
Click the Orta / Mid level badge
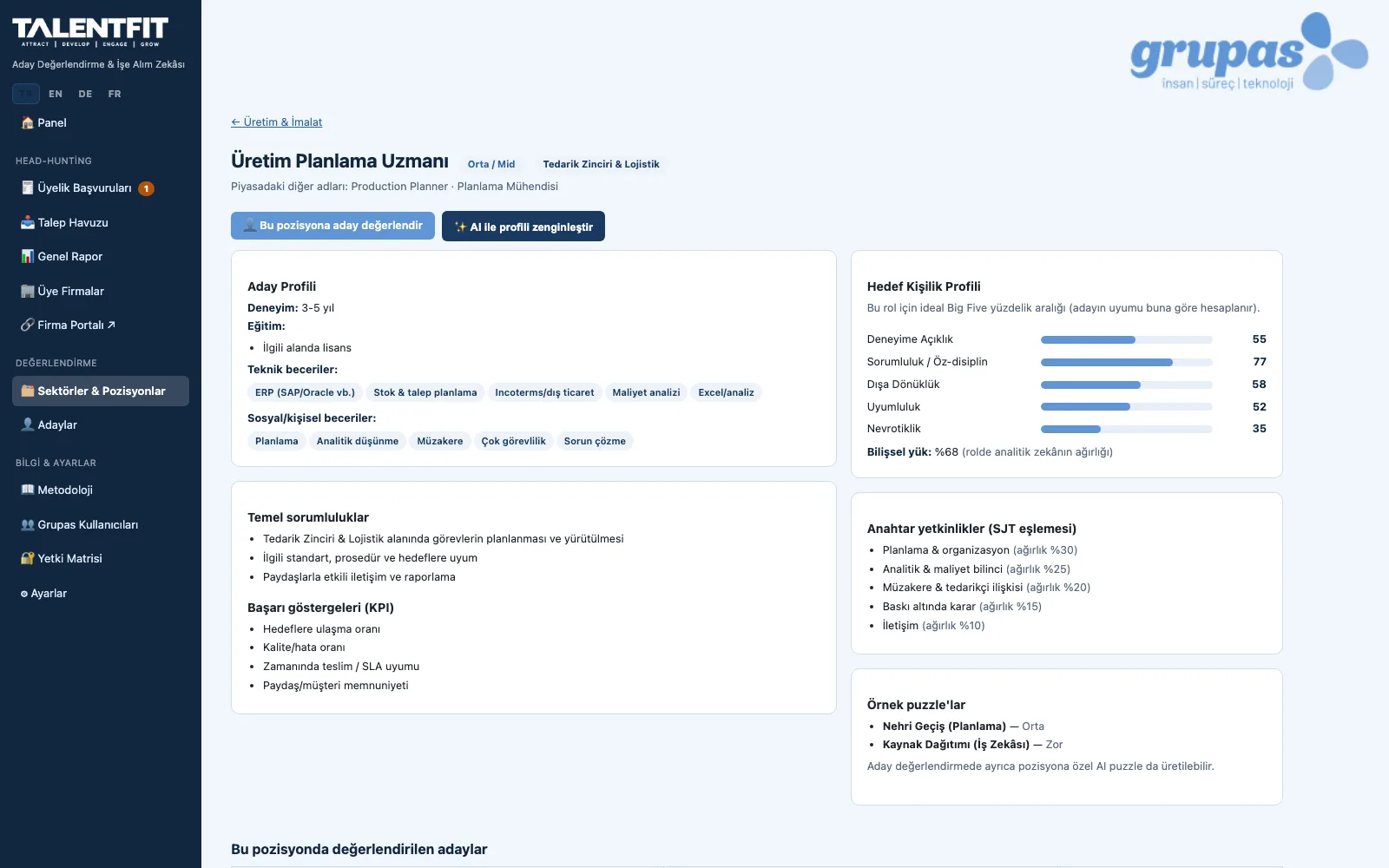491,164
